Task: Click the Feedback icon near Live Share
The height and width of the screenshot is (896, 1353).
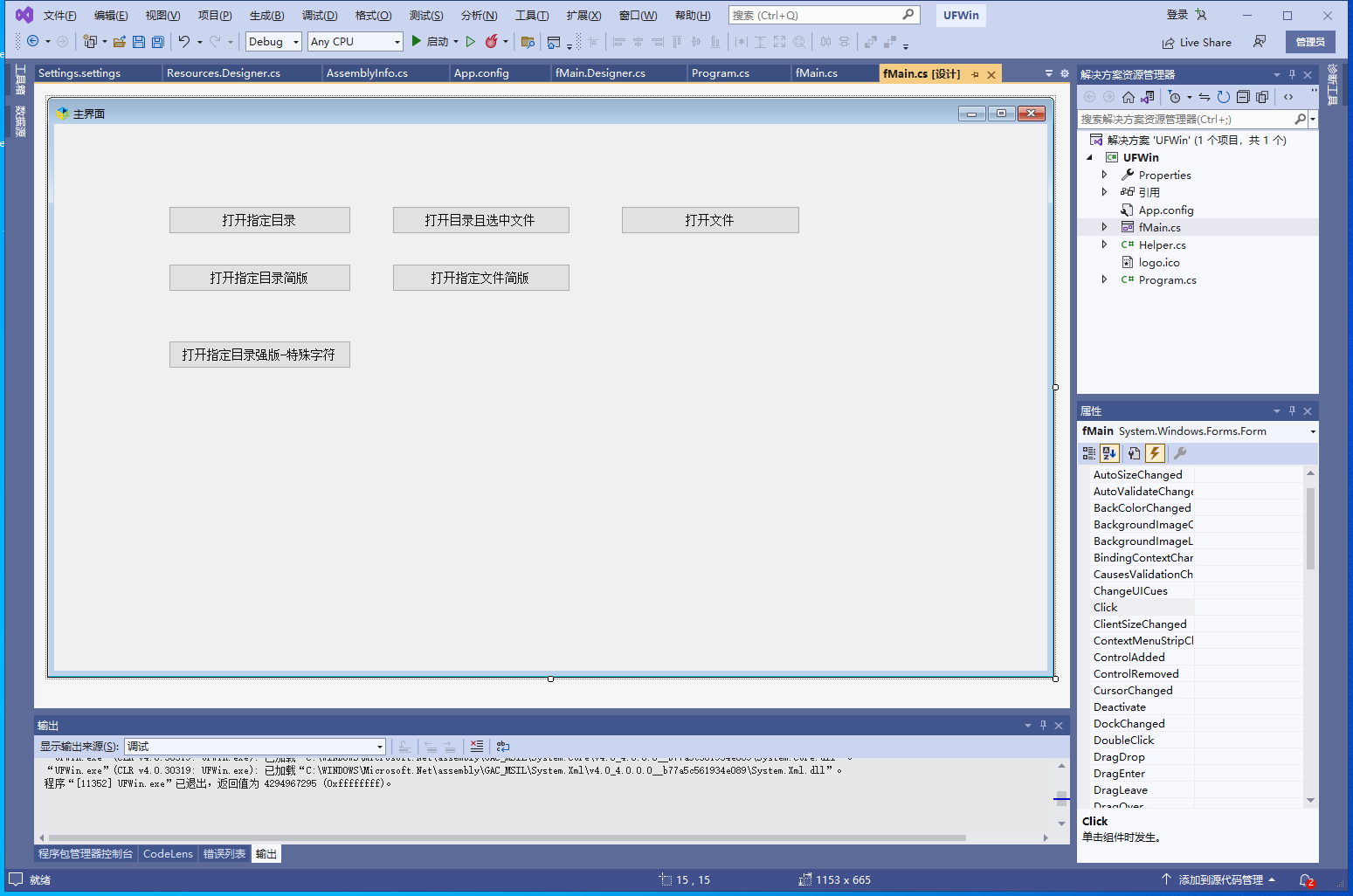Action: coord(1260,42)
